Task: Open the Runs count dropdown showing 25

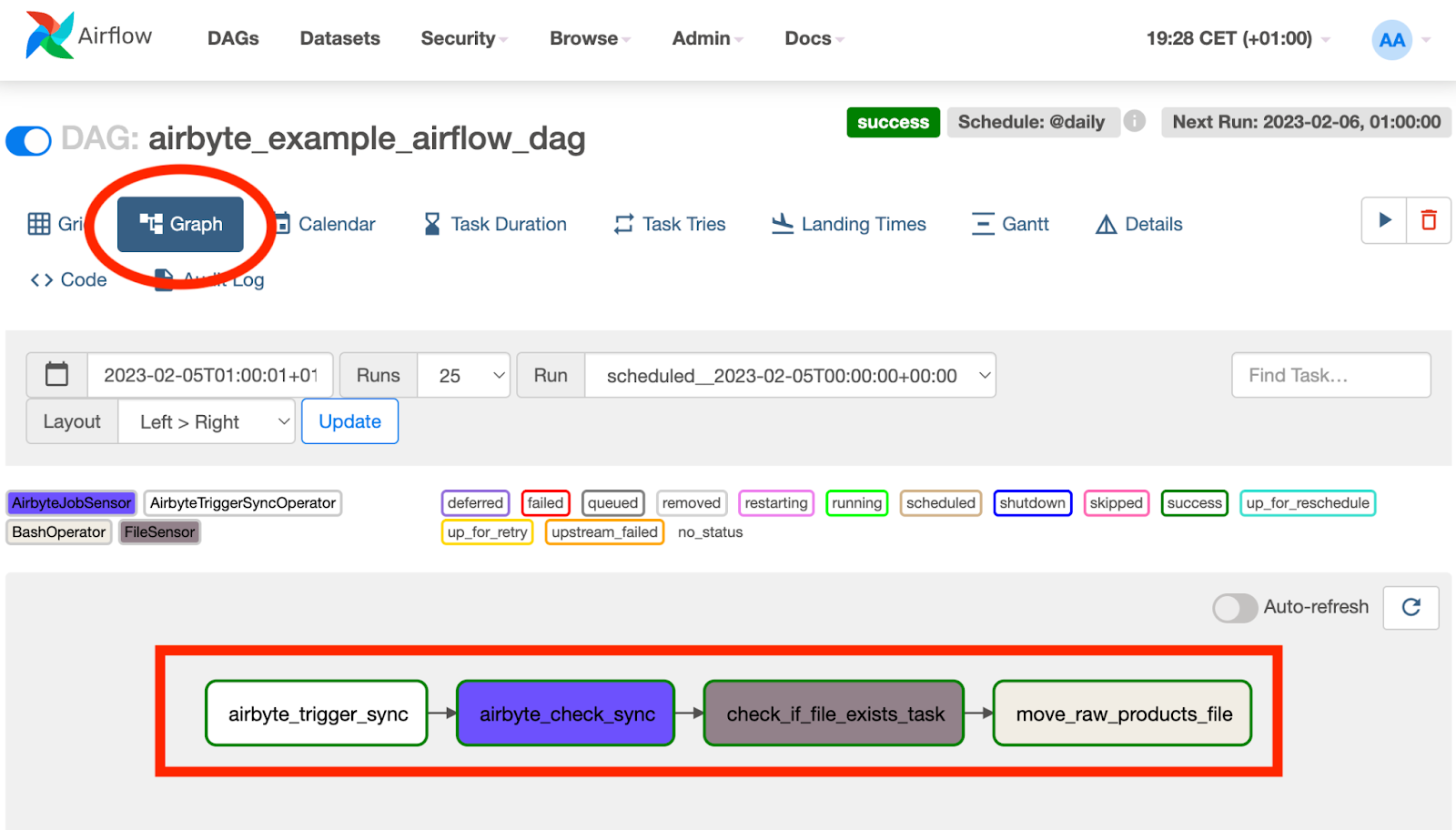Action: tap(463, 374)
